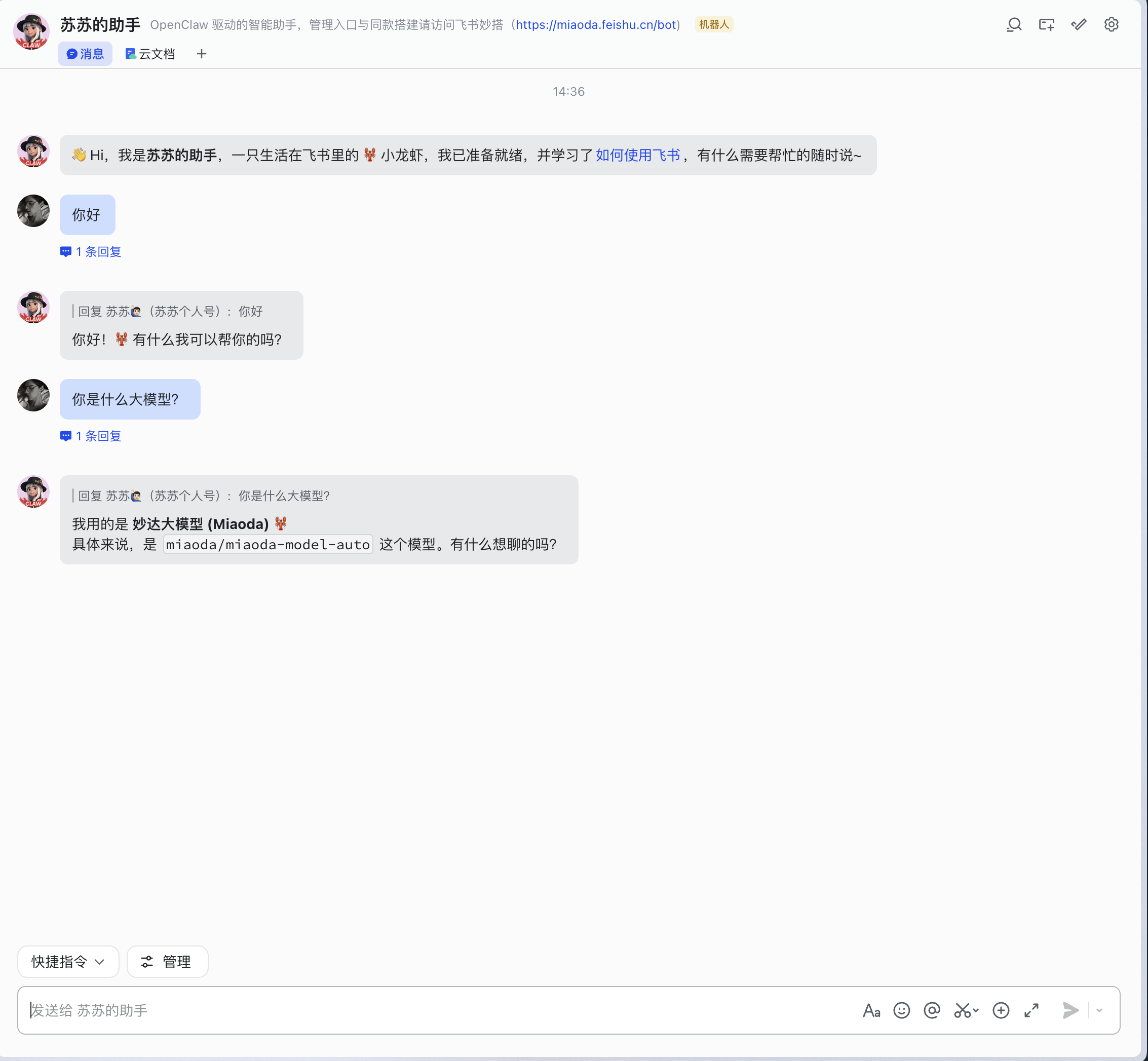The height and width of the screenshot is (1061, 1148).
Task: Expand the message input editor
Action: point(1031,1010)
